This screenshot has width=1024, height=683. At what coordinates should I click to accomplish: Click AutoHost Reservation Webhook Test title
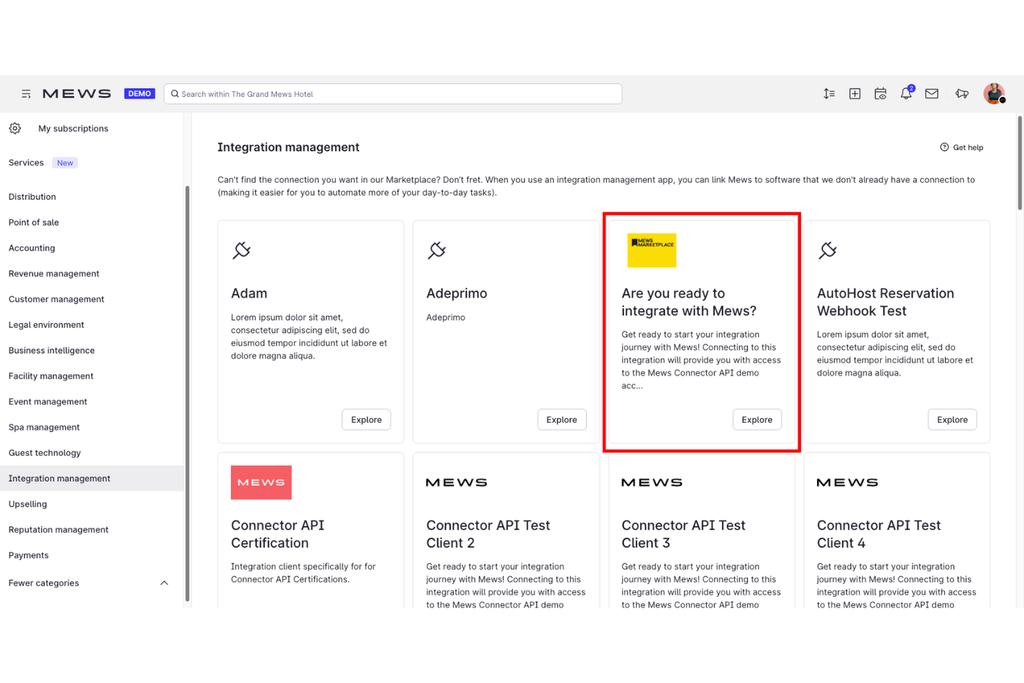(x=885, y=302)
